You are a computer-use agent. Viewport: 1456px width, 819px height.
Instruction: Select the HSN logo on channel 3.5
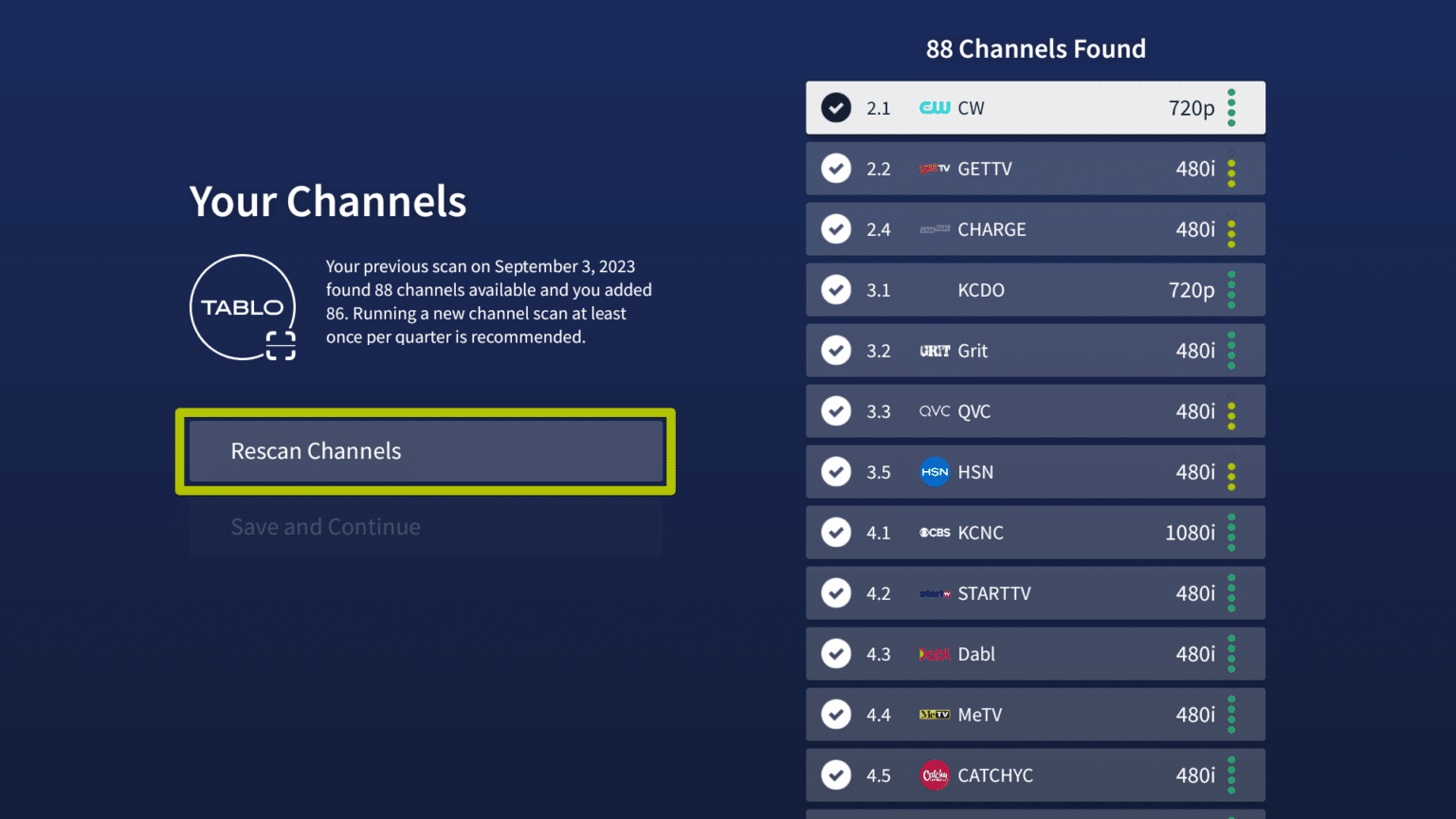coord(934,471)
